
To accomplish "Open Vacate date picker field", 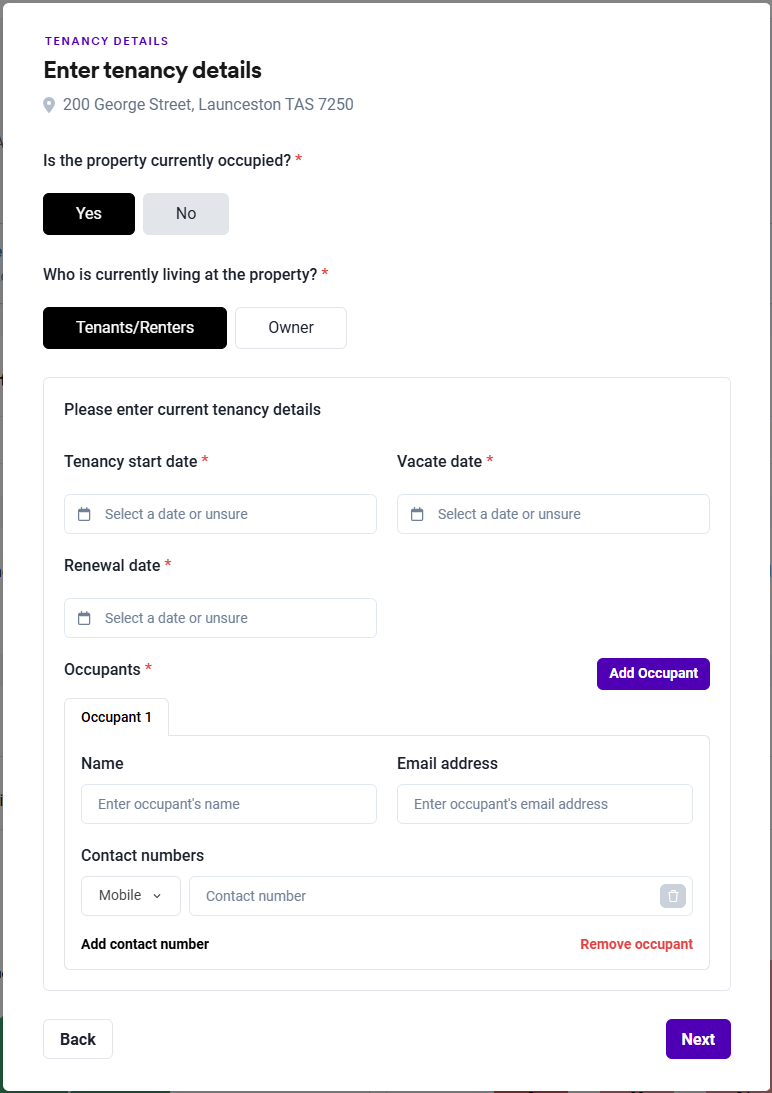I will (563, 514).
